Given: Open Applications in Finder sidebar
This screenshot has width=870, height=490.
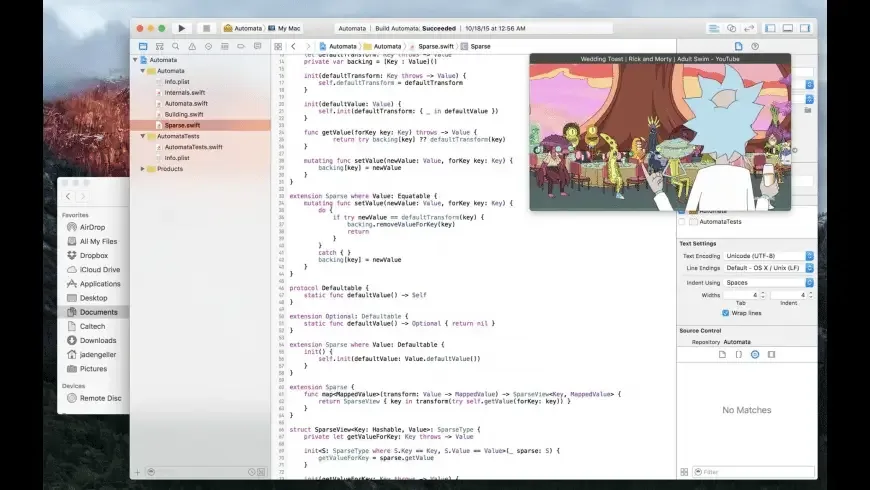Looking at the screenshot, I should coord(100,284).
